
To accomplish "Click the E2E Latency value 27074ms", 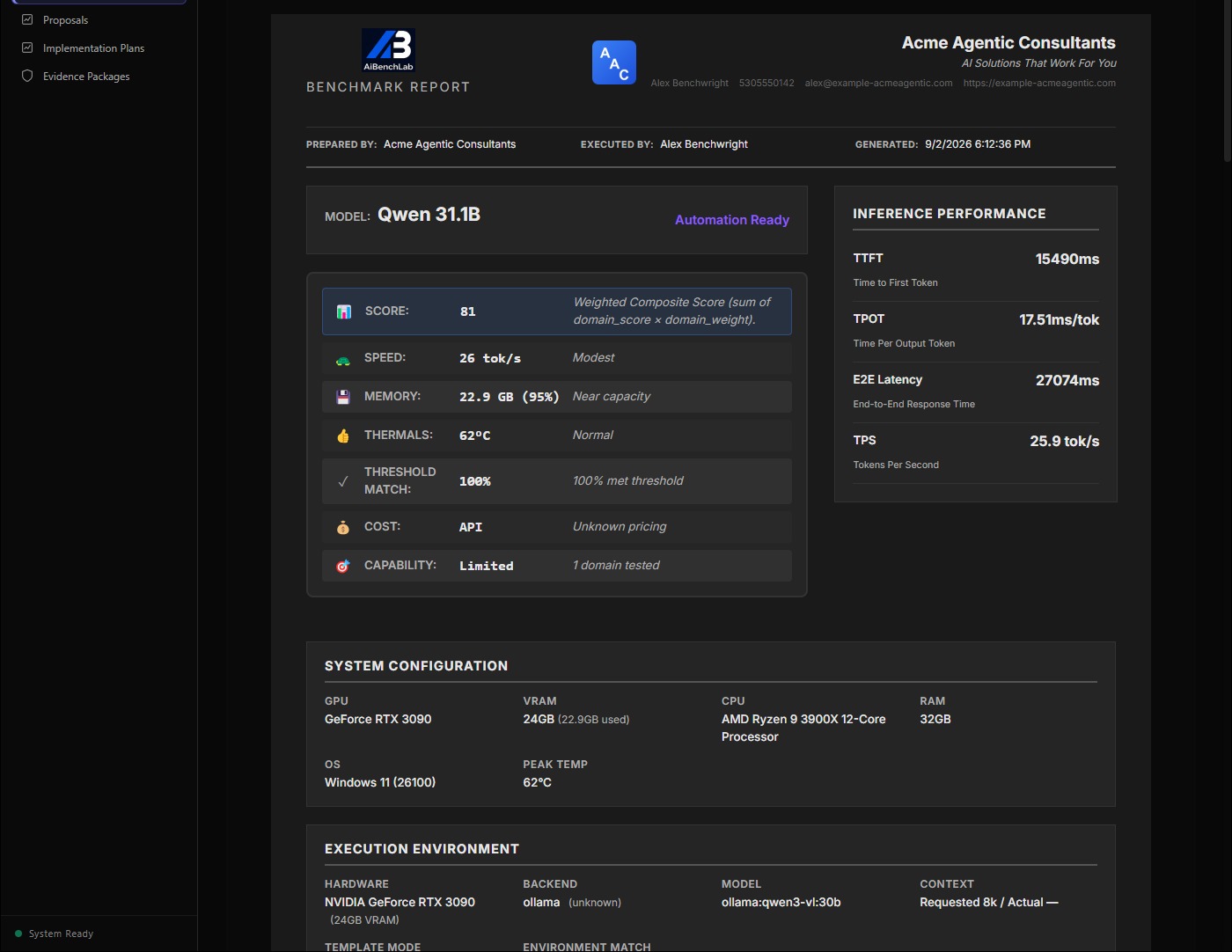I will coord(1067,380).
